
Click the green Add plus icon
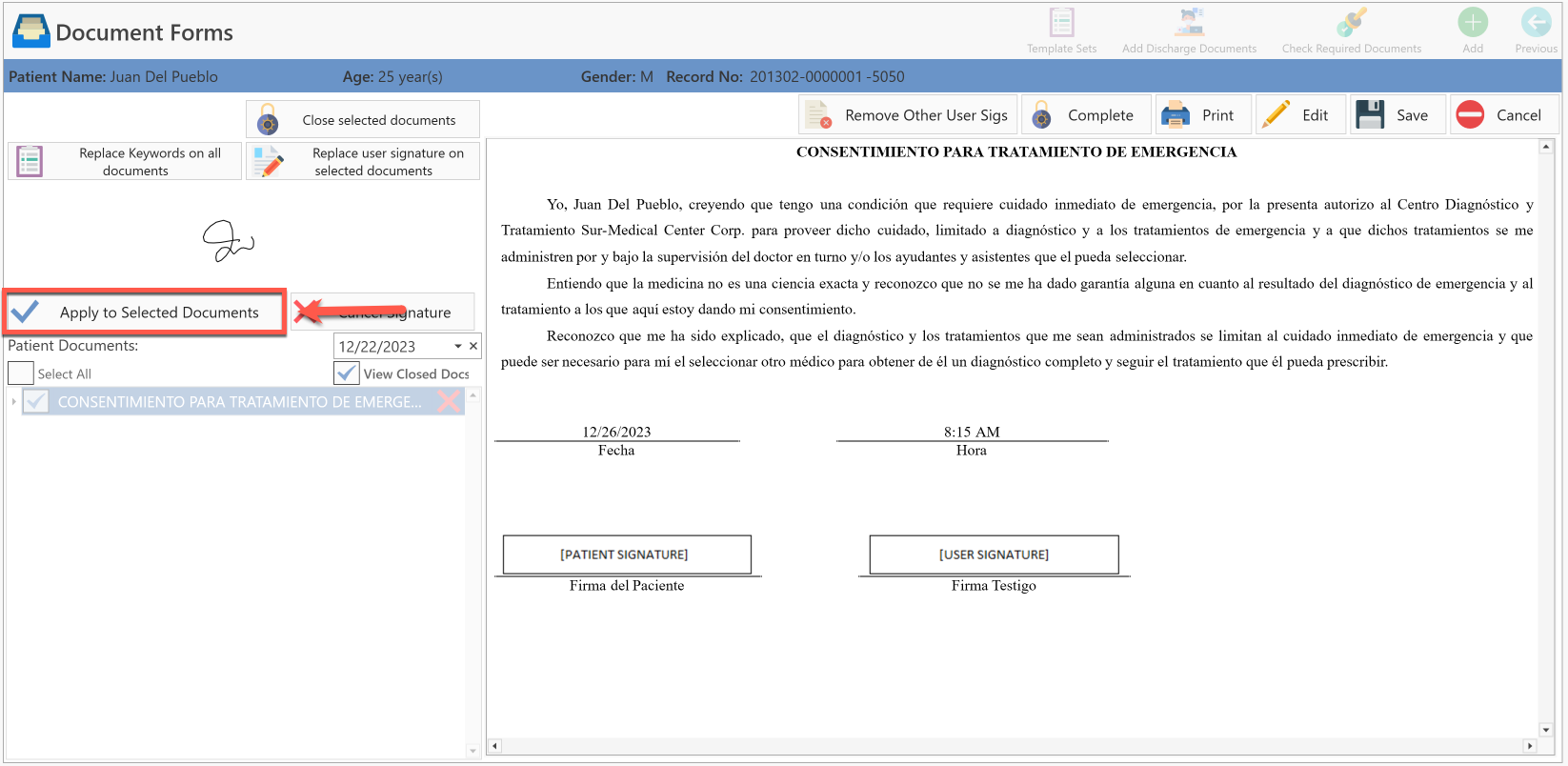pos(1473,22)
